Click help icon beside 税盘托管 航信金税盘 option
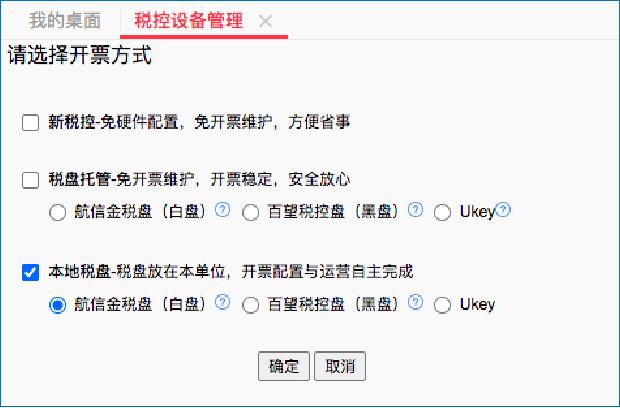This screenshot has height=408, width=620. pos(223,211)
